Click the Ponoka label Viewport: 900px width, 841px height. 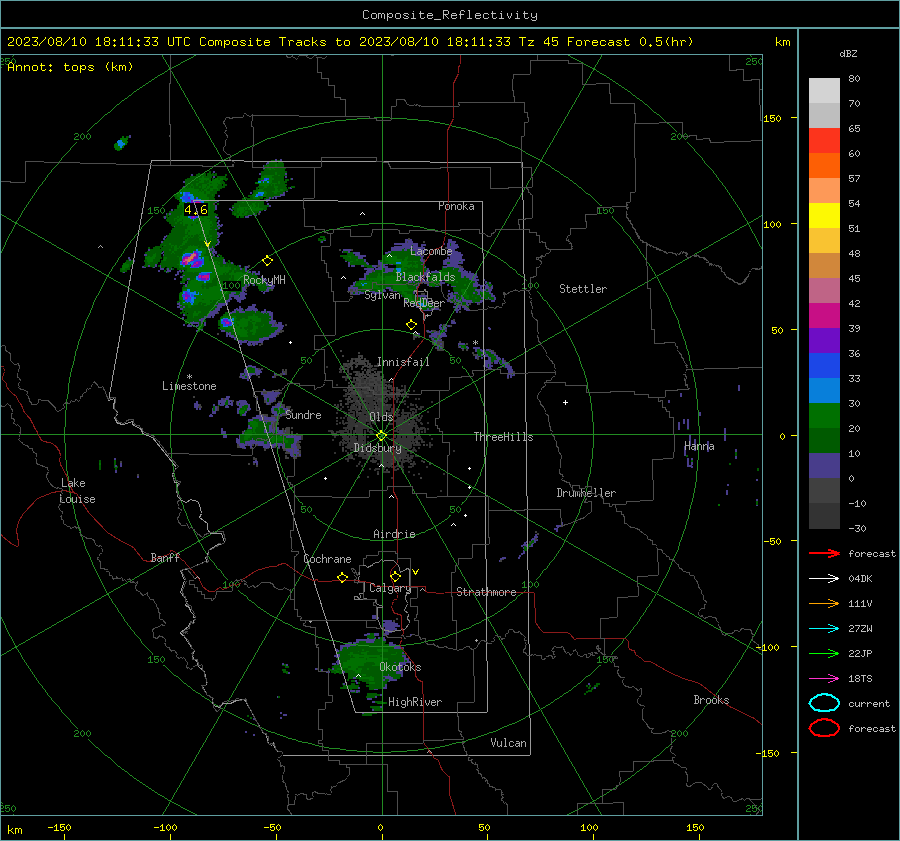tap(456, 206)
